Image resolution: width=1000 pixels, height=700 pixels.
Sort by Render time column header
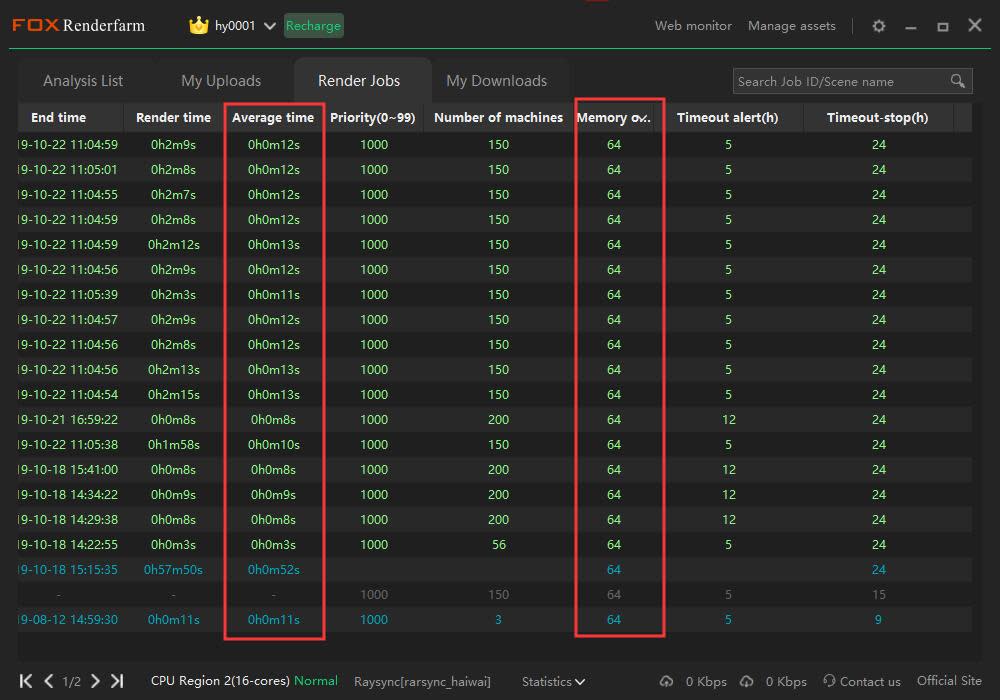pyautogui.click(x=173, y=117)
